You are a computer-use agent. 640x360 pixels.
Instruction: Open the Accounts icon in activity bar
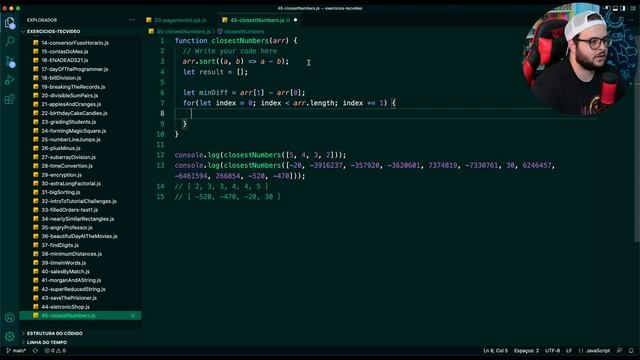point(10,318)
